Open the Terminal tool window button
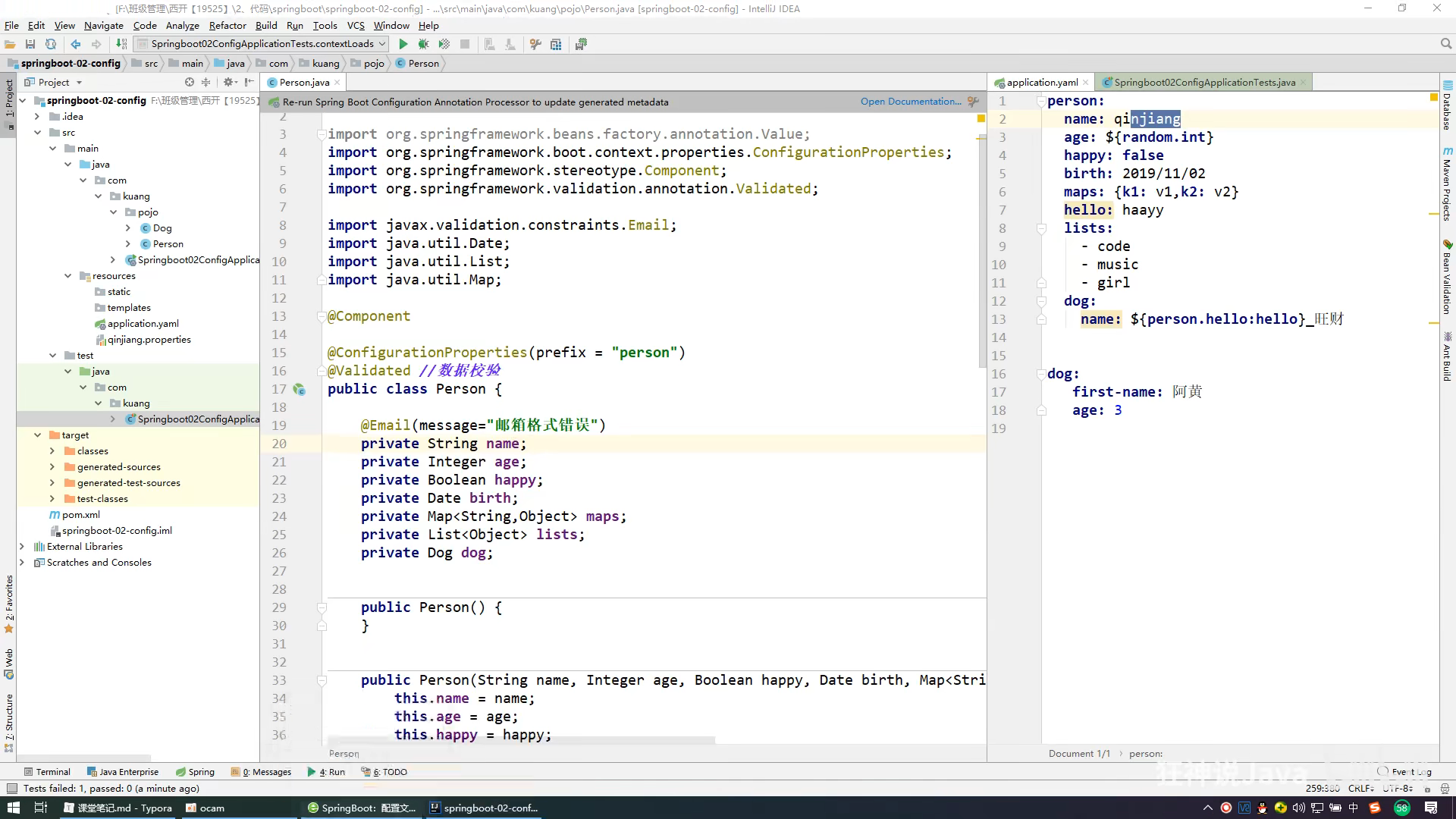The height and width of the screenshot is (819, 1456). coord(47,772)
